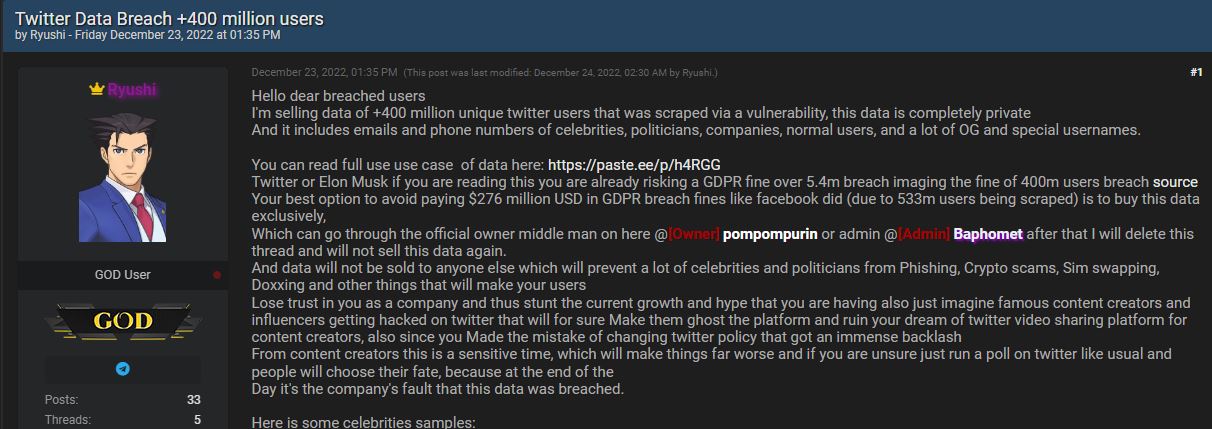This screenshot has width=1212, height=429.
Task: Click the 'GOD User' title label
Action: pos(122,274)
